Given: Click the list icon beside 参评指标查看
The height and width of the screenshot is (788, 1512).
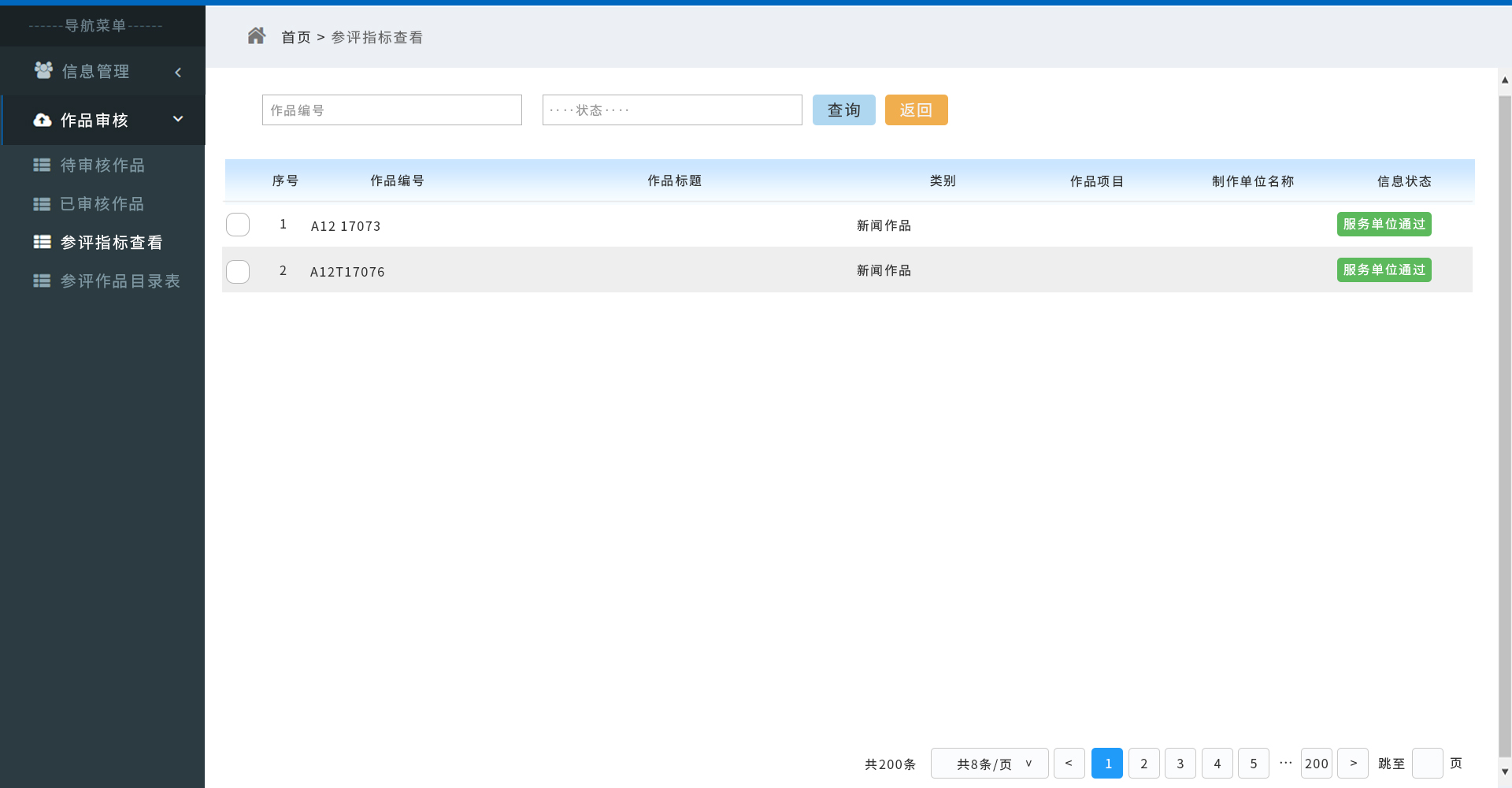Looking at the screenshot, I should tap(42, 242).
